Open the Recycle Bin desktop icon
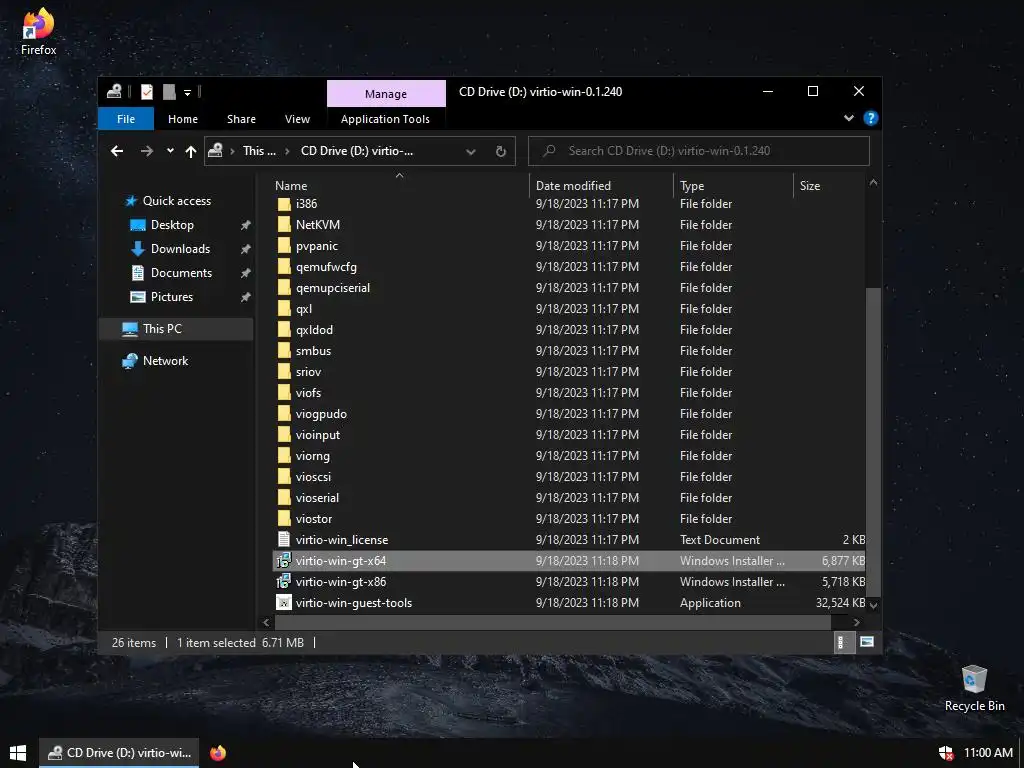Viewport: 1024px width, 768px height. [x=974, y=689]
